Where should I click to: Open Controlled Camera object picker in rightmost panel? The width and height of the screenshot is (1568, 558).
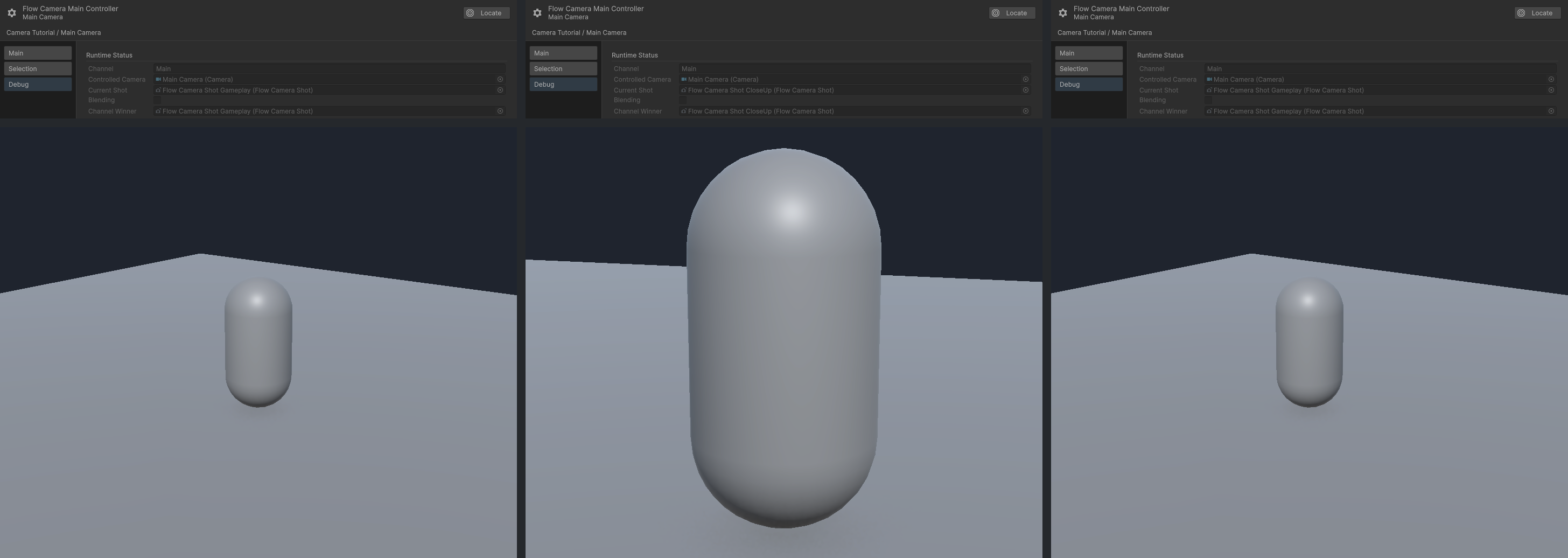pyautogui.click(x=1551, y=79)
